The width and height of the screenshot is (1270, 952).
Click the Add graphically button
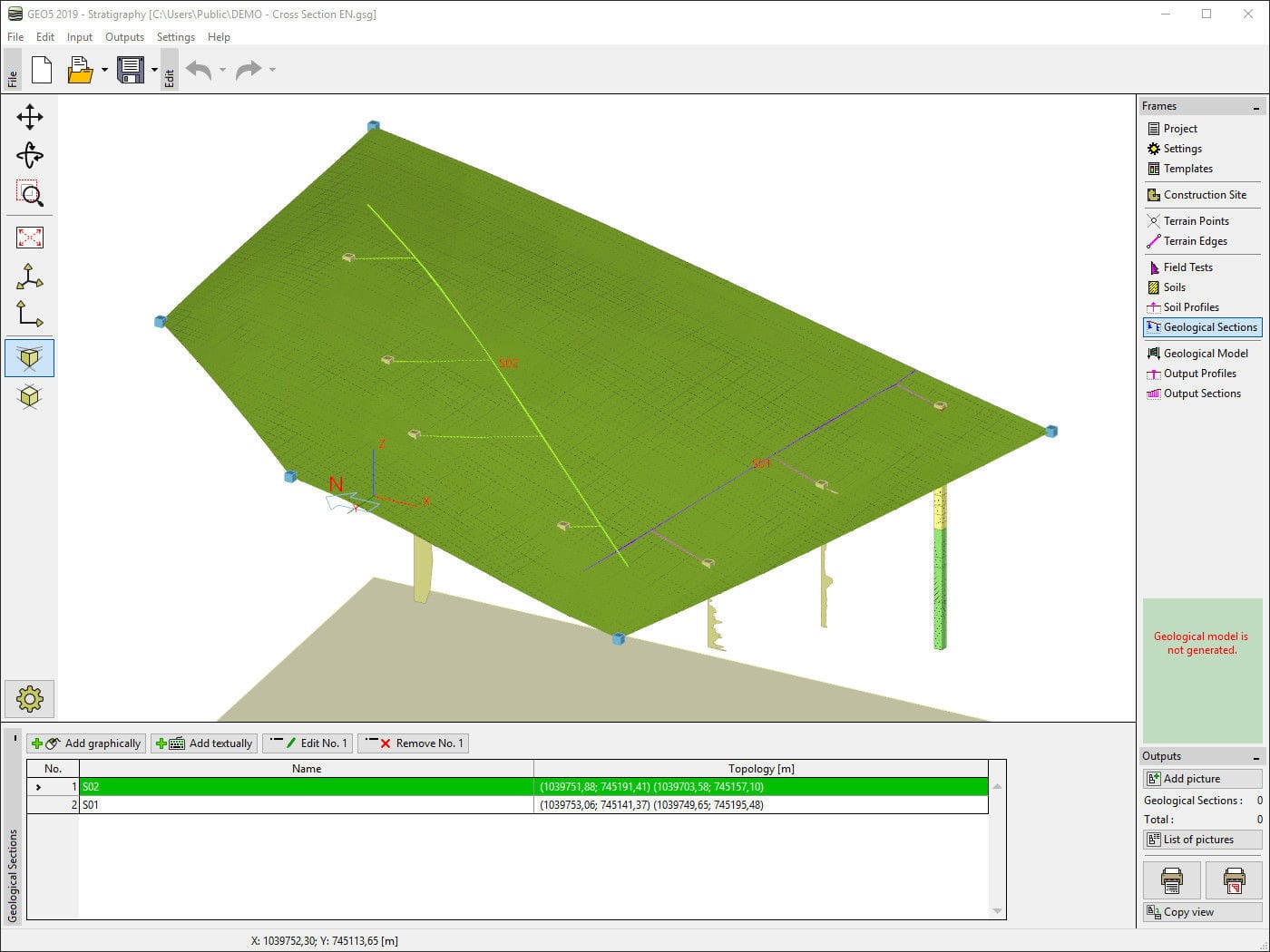[x=86, y=743]
